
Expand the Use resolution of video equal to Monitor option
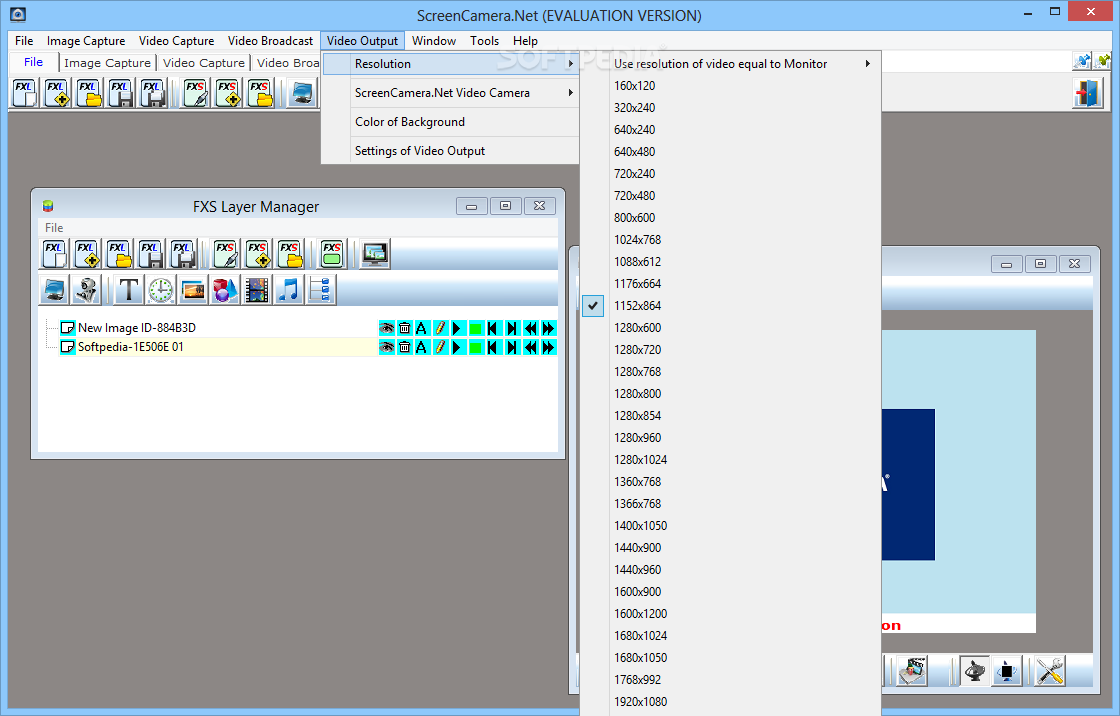(730, 64)
